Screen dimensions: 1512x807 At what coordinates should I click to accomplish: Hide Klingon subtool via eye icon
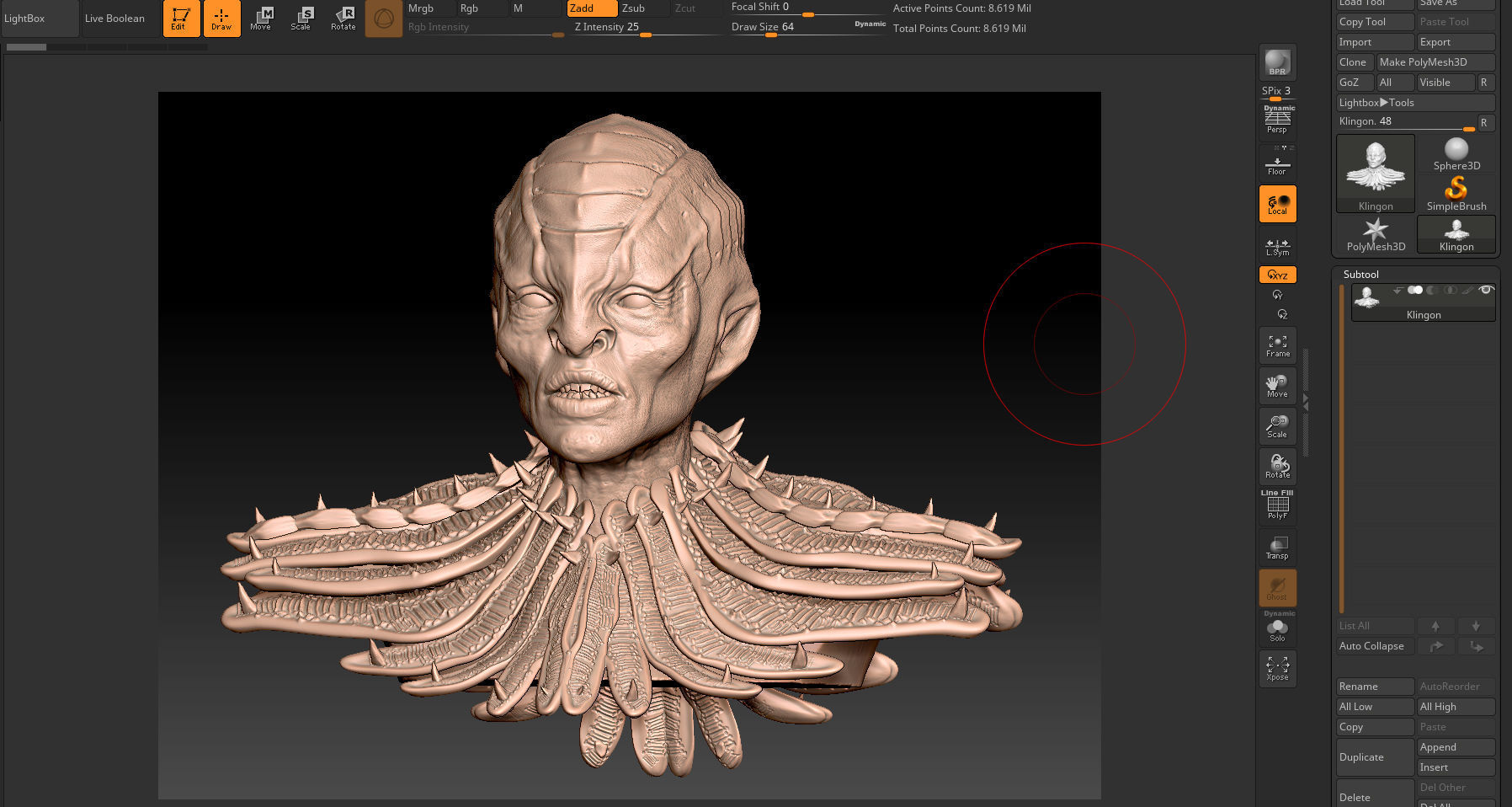click(x=1486, y=290)
